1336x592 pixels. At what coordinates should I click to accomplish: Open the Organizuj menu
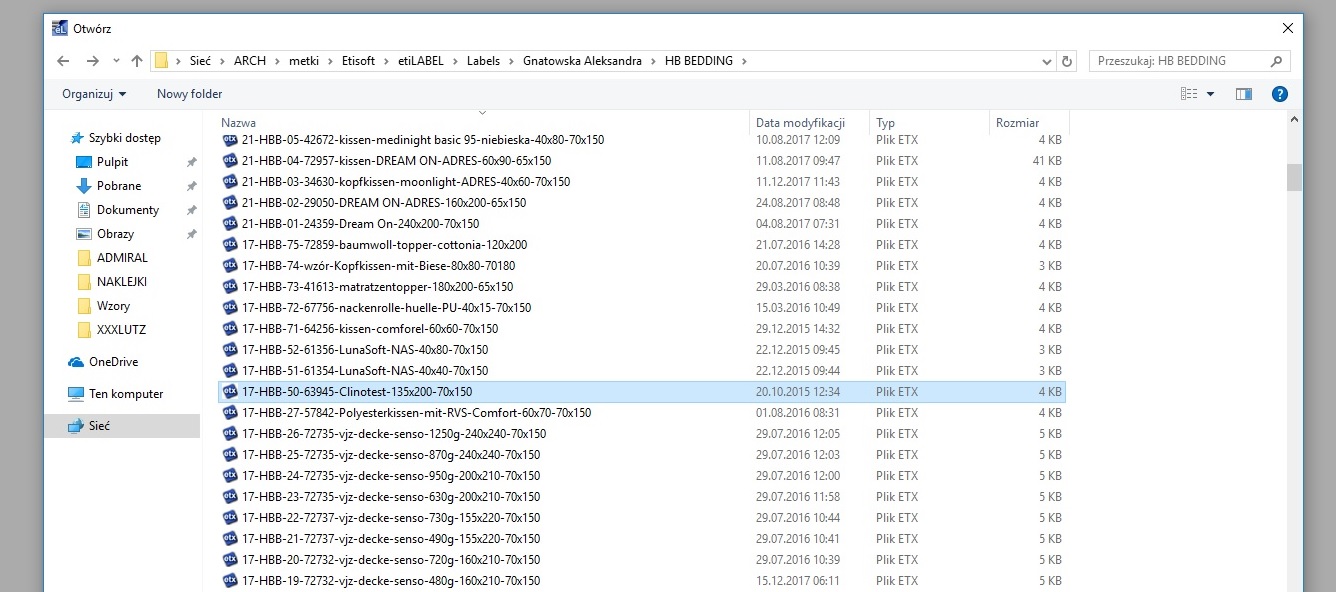tap(94, 94)
